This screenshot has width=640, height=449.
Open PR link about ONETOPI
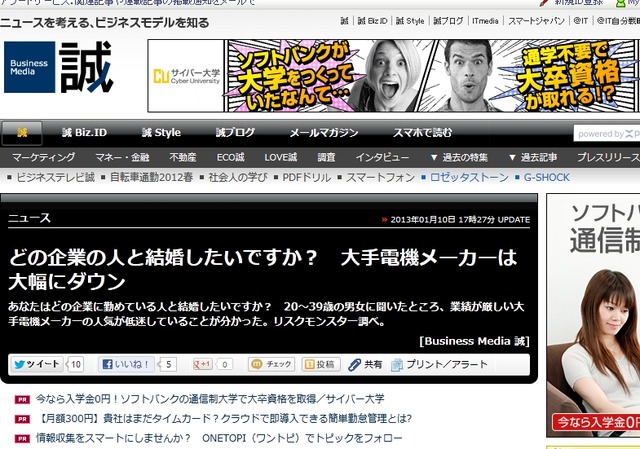(x=219, y=438)
